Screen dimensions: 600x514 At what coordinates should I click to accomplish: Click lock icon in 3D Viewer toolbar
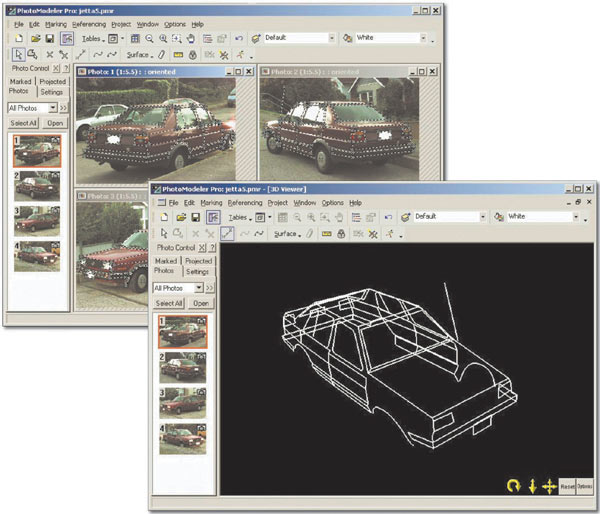341,233
